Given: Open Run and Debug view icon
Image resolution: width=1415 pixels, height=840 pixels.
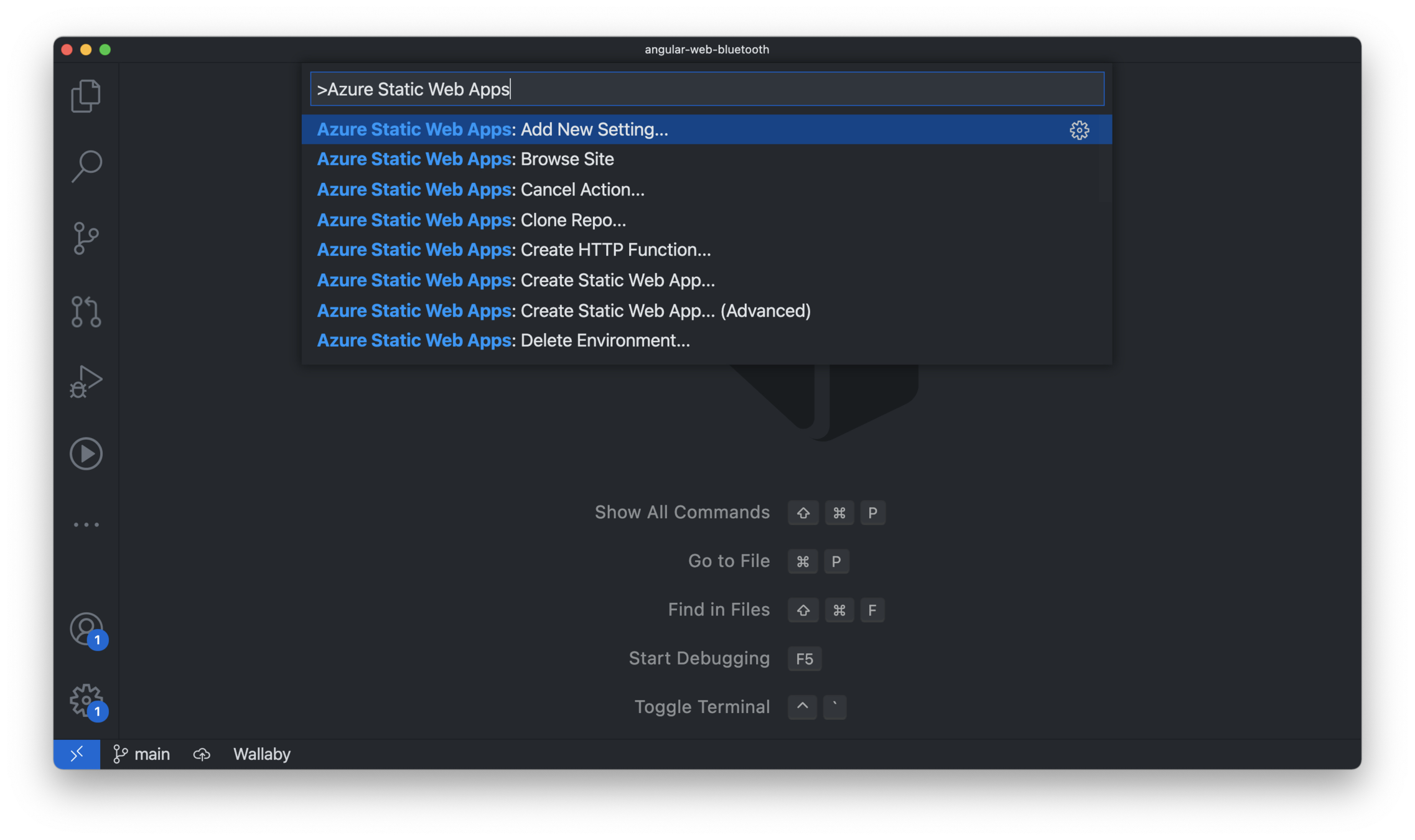Looking at the screenshot, I should point(86,381).
